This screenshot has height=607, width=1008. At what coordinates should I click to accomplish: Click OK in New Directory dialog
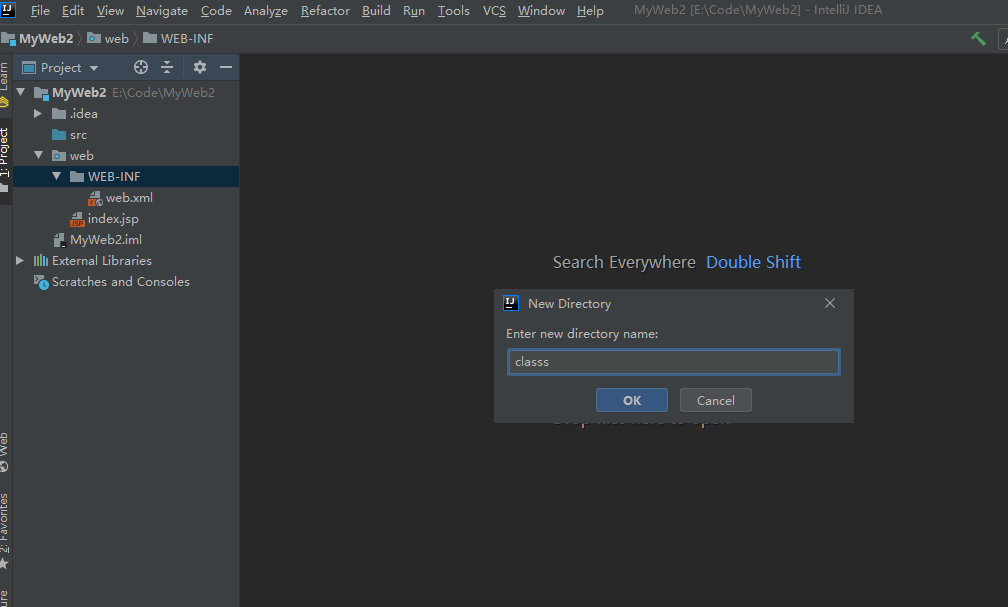click(x=631, y=400)
